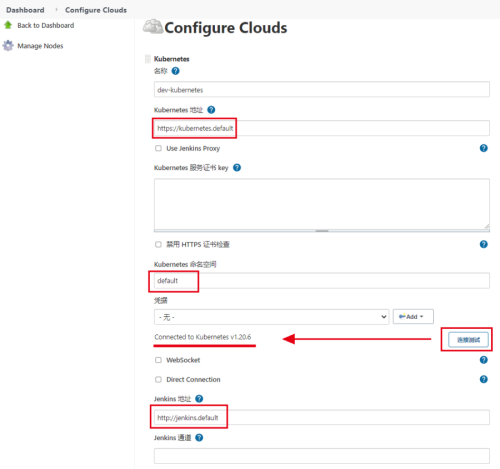Go to Dashboard in the breadcrumb
Screen dimensions: 500x469
25,10
